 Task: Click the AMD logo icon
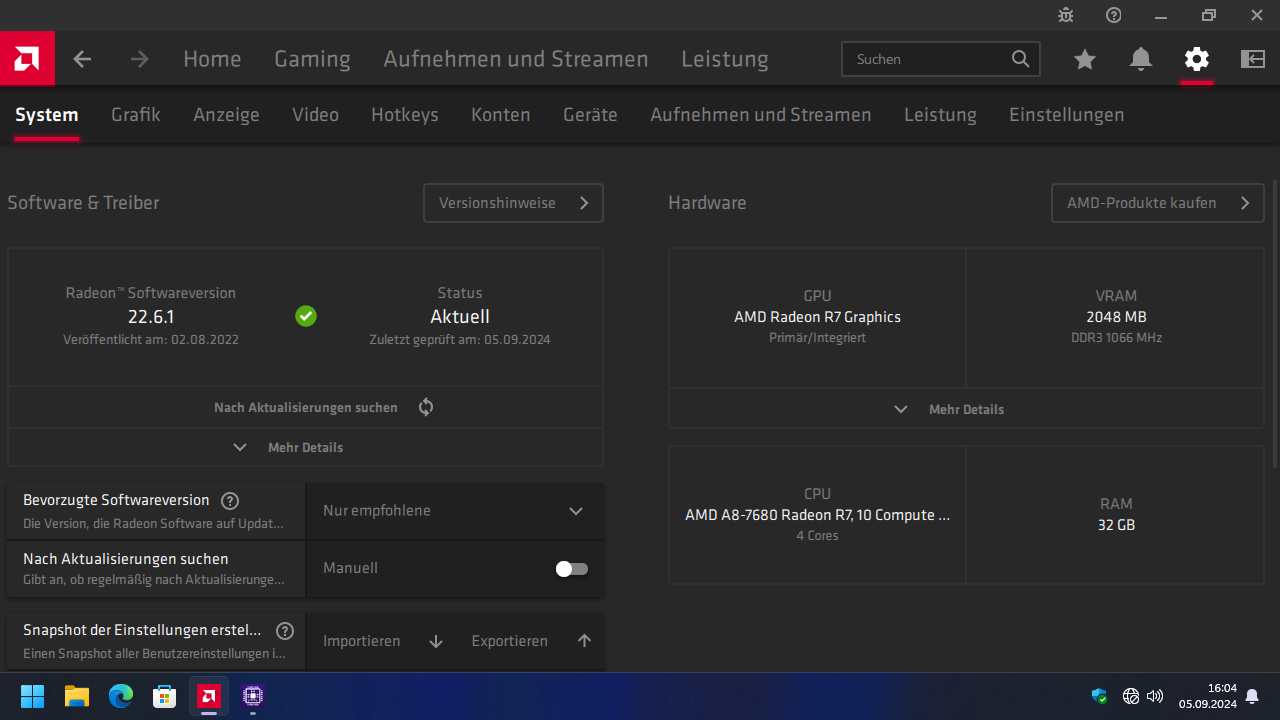click(x=27, y=59)
